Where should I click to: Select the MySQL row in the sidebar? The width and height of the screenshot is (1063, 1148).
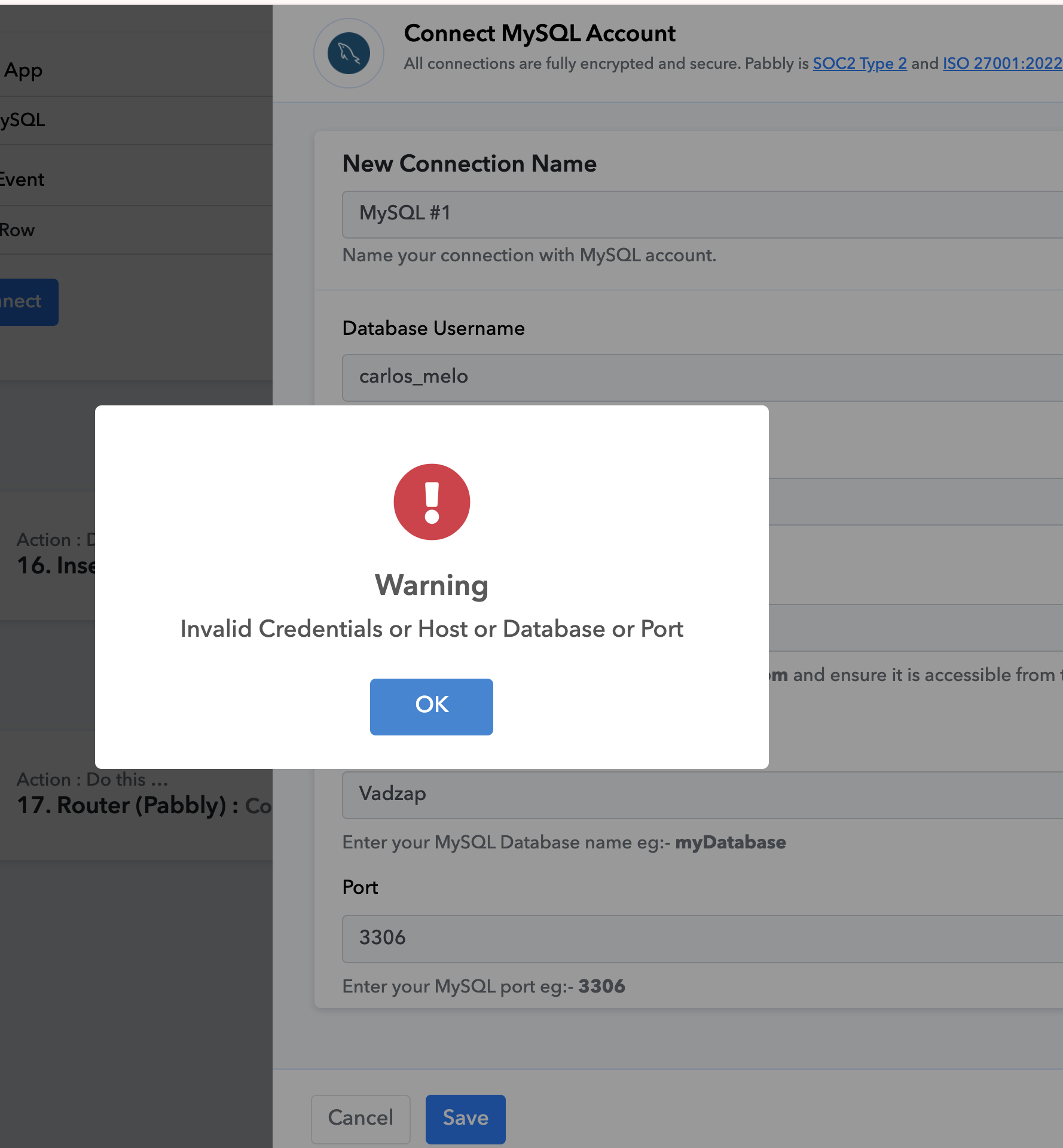coord(136,120)
